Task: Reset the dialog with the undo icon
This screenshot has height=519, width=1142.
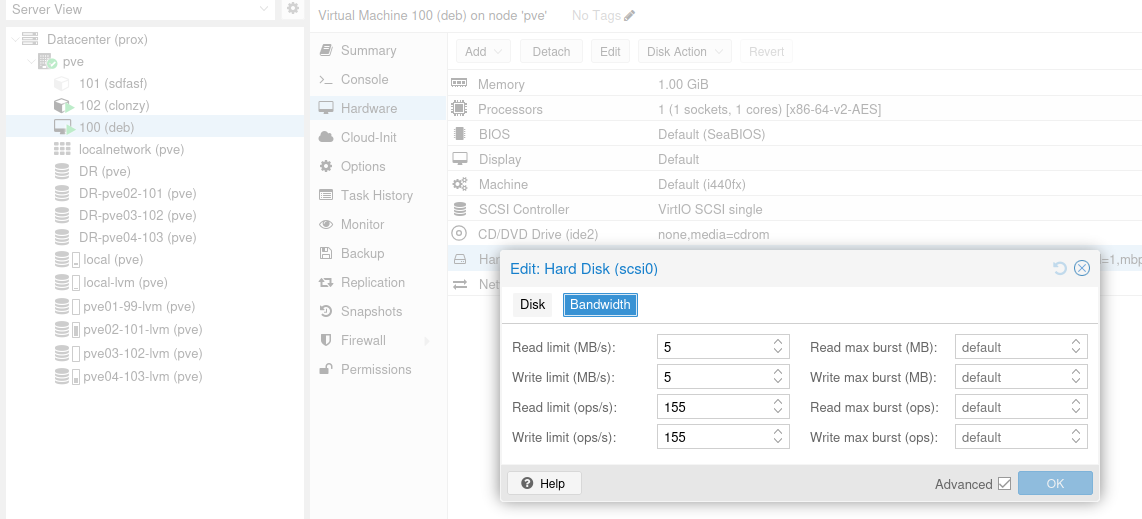Action: (x=1060, y=269)
